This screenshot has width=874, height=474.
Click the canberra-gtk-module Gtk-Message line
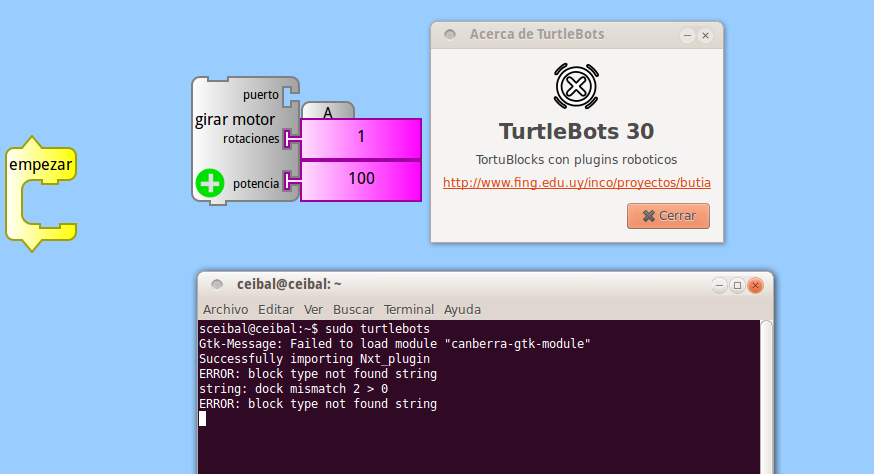395,344
